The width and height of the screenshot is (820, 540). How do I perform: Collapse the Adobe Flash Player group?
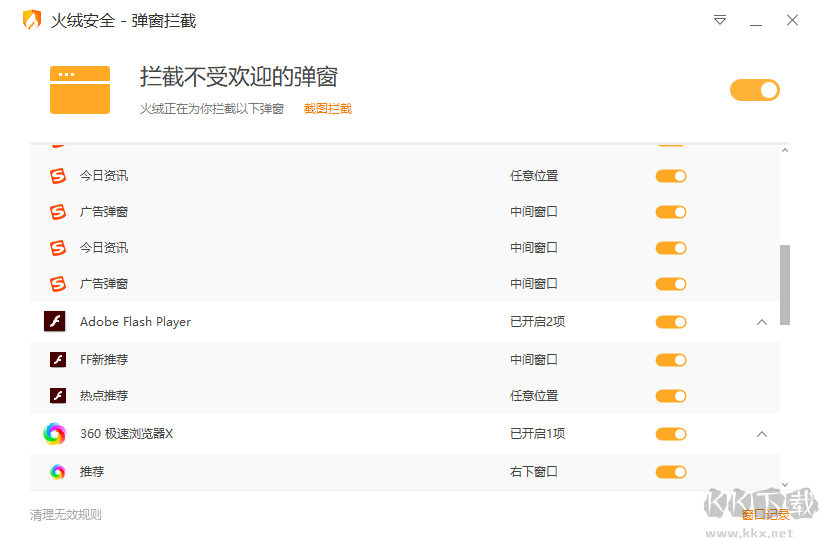pos(762,322)
